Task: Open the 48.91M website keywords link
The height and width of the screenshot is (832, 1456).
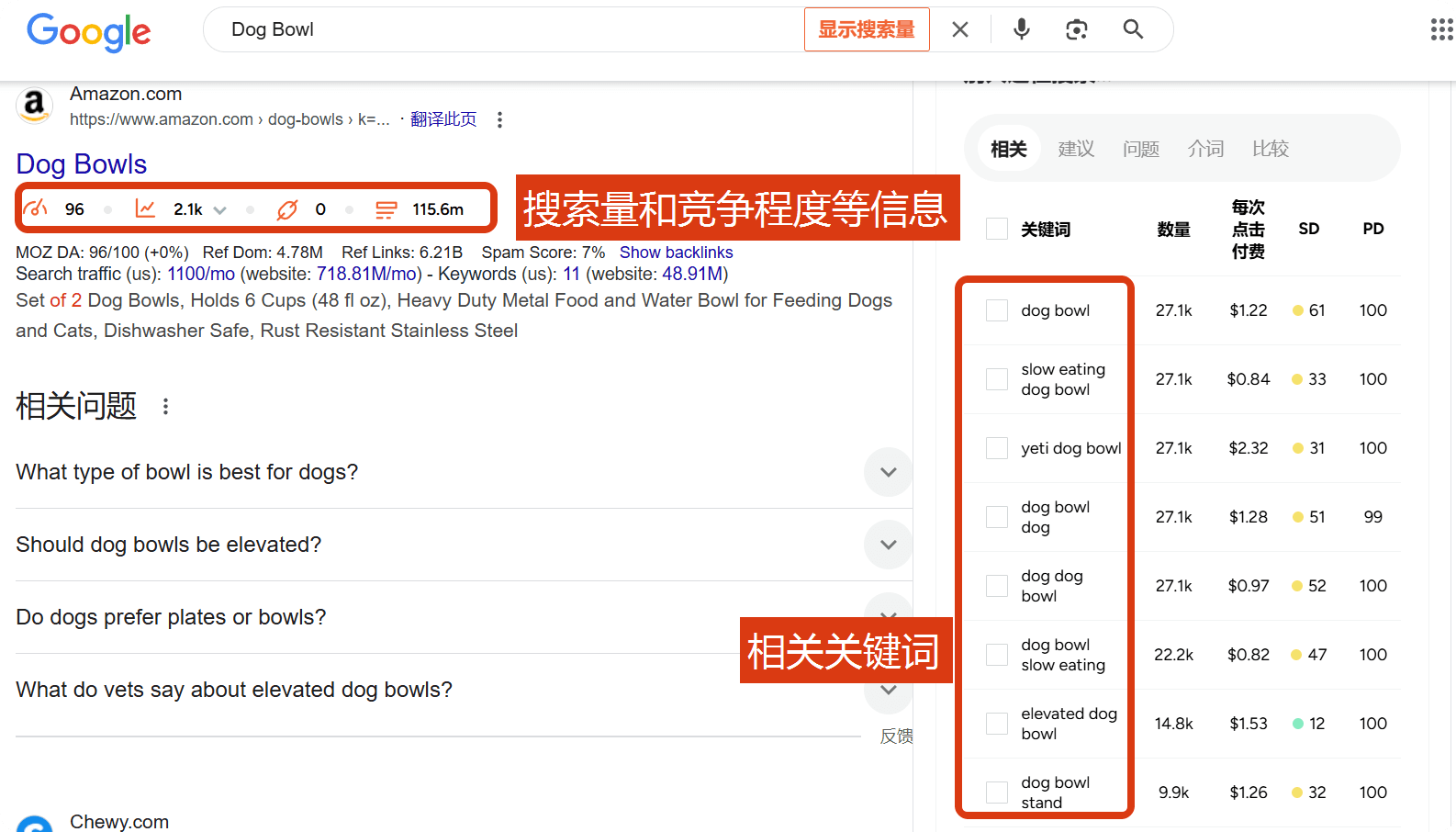Action: (692, 274)
